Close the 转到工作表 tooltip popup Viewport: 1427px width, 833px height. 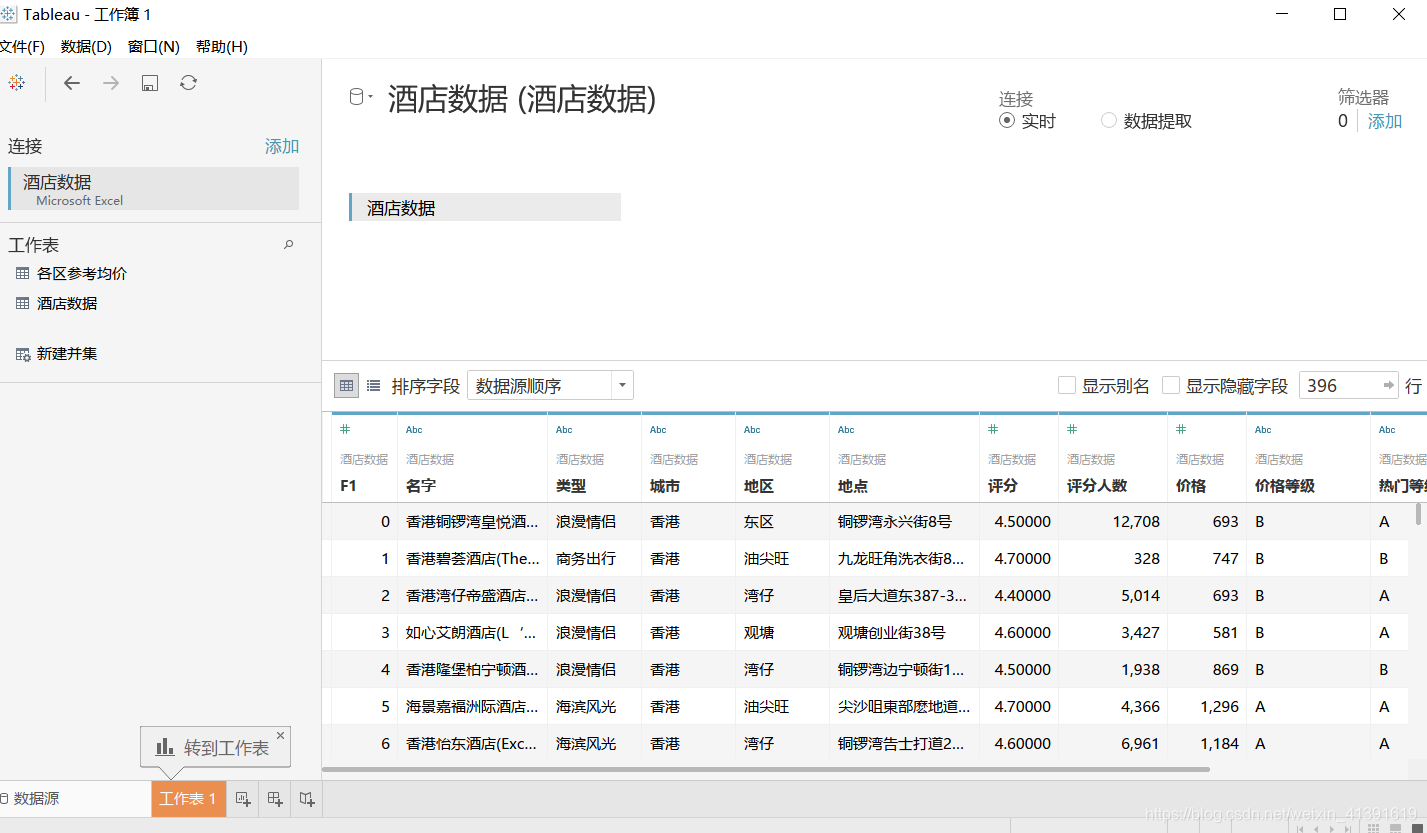pyautogui.click(x=280, y=735)
